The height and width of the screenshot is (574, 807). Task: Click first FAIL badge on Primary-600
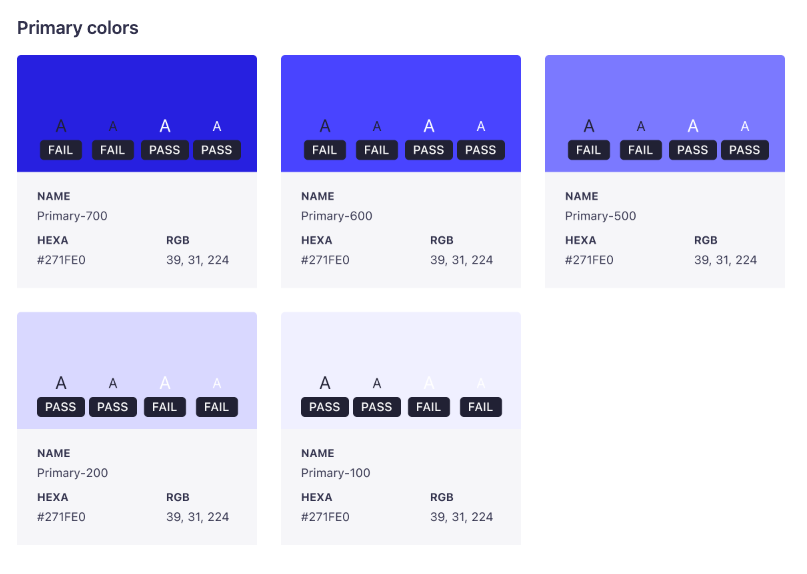(325, 150)
